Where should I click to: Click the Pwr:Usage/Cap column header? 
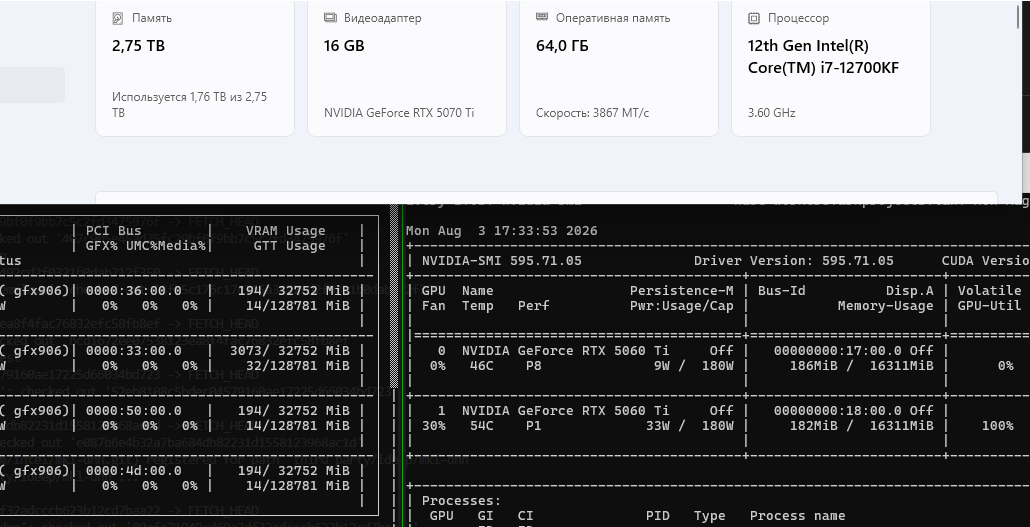point(681,306)
